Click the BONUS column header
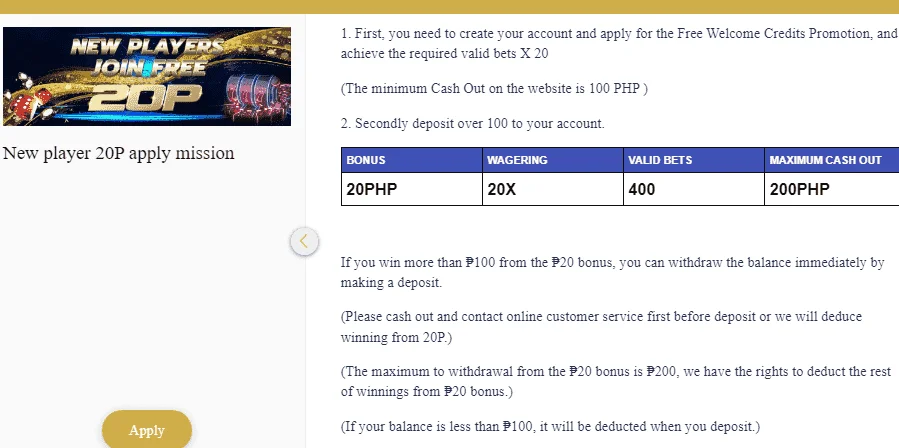The width and height of the screenshot is (899, 448). pyautogui.click(x=412, y=160)
